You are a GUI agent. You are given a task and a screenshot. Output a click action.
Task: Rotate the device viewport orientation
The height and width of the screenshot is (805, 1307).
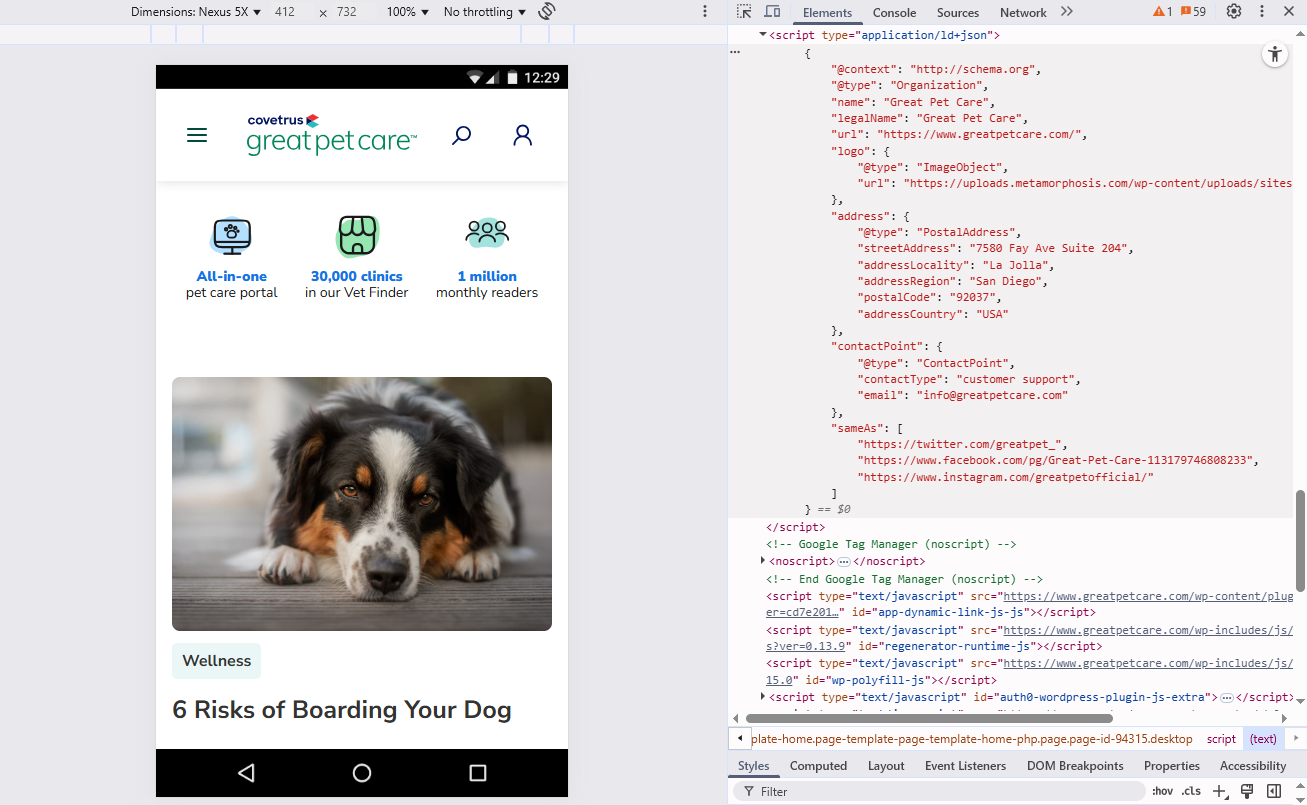(547, 12)
